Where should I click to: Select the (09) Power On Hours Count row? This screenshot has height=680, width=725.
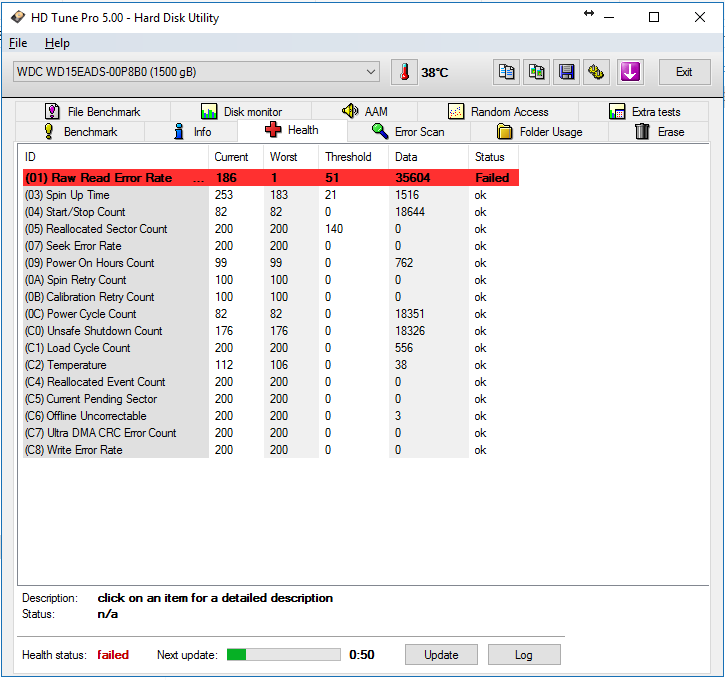pyautogui.click(x=271, y=263)
